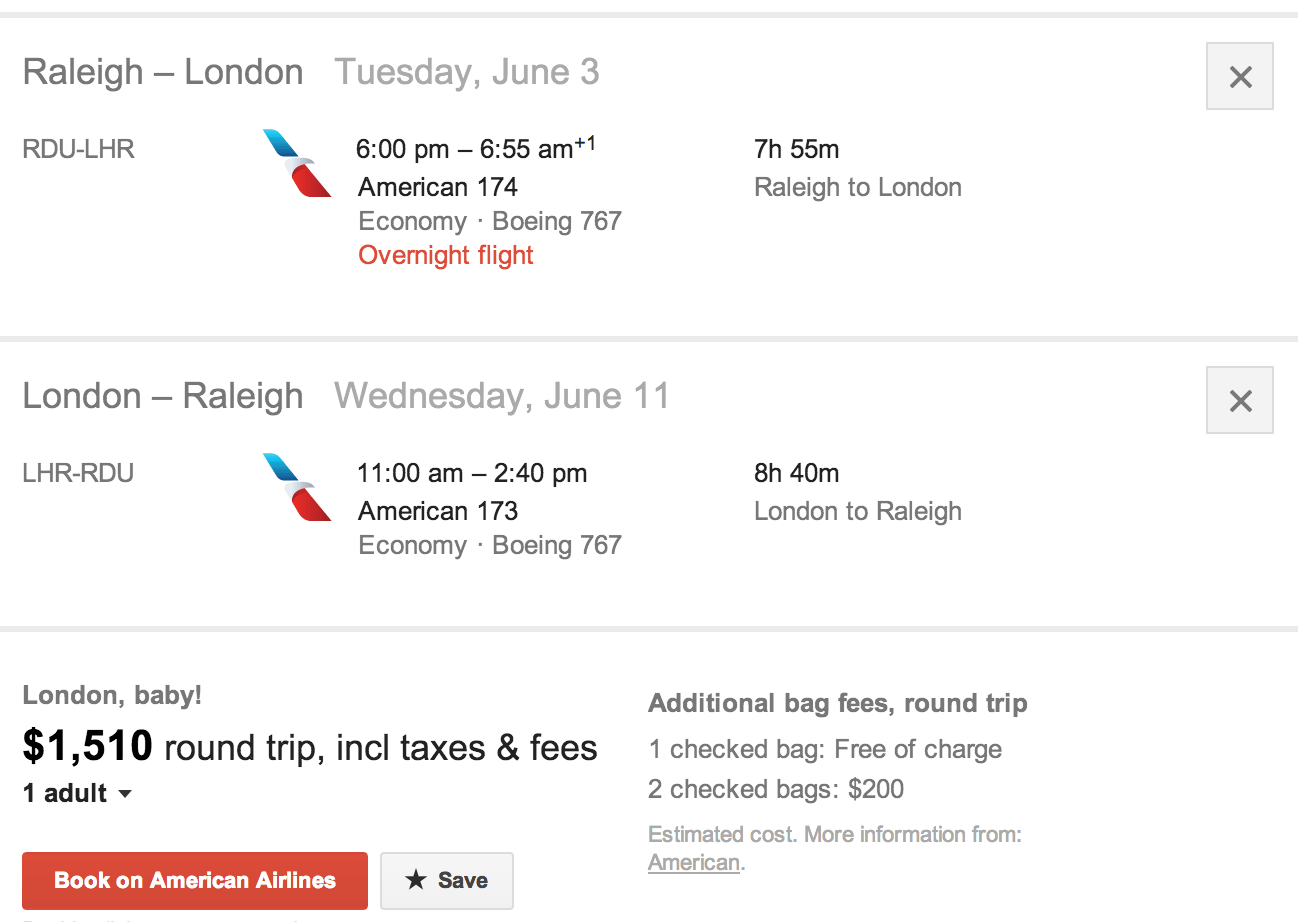Save this itinerary with the star button
1298x922 pixels.
(x=447, y=880)
